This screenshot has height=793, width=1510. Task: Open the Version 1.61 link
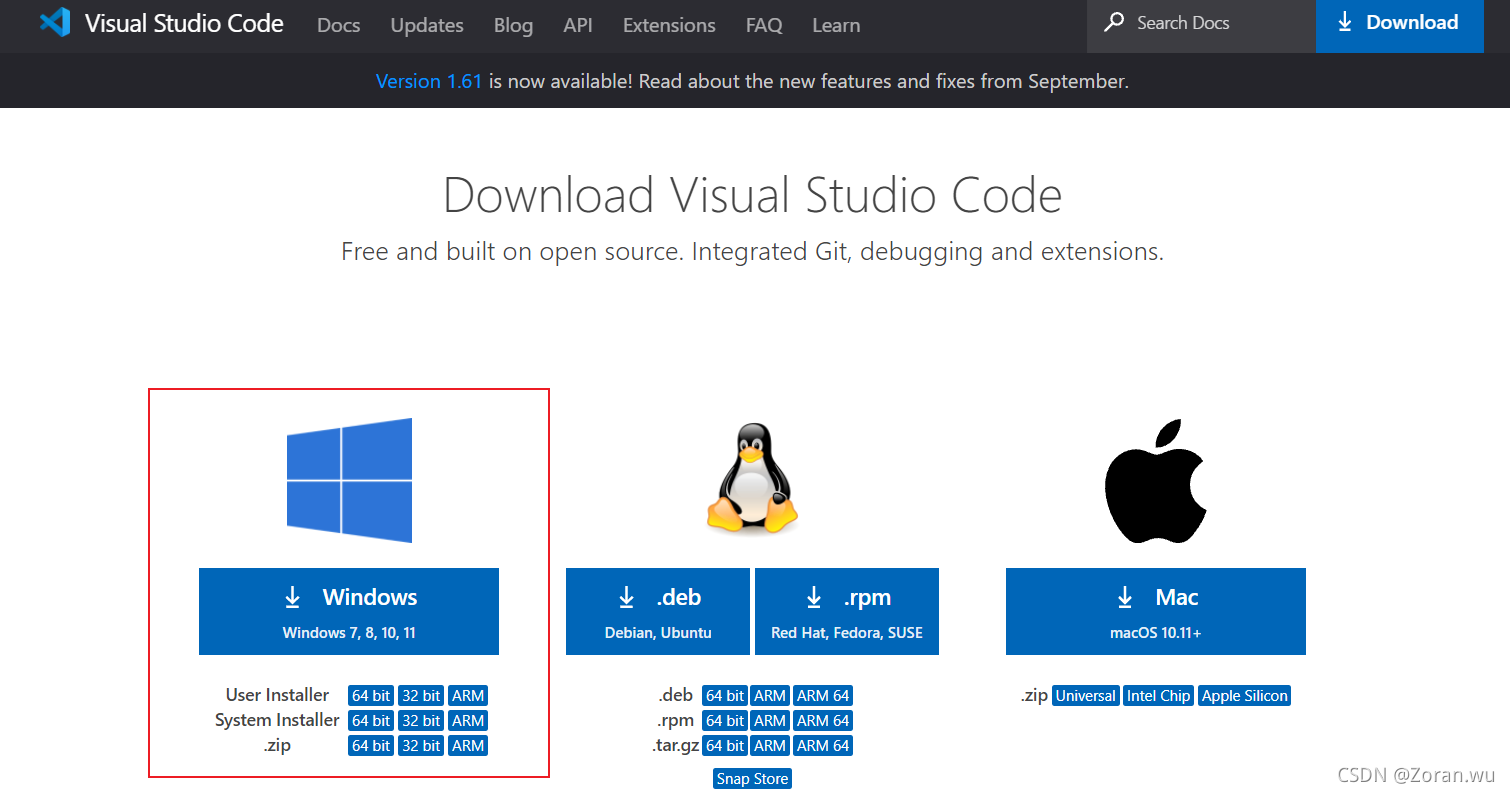(x=429, y=81)
